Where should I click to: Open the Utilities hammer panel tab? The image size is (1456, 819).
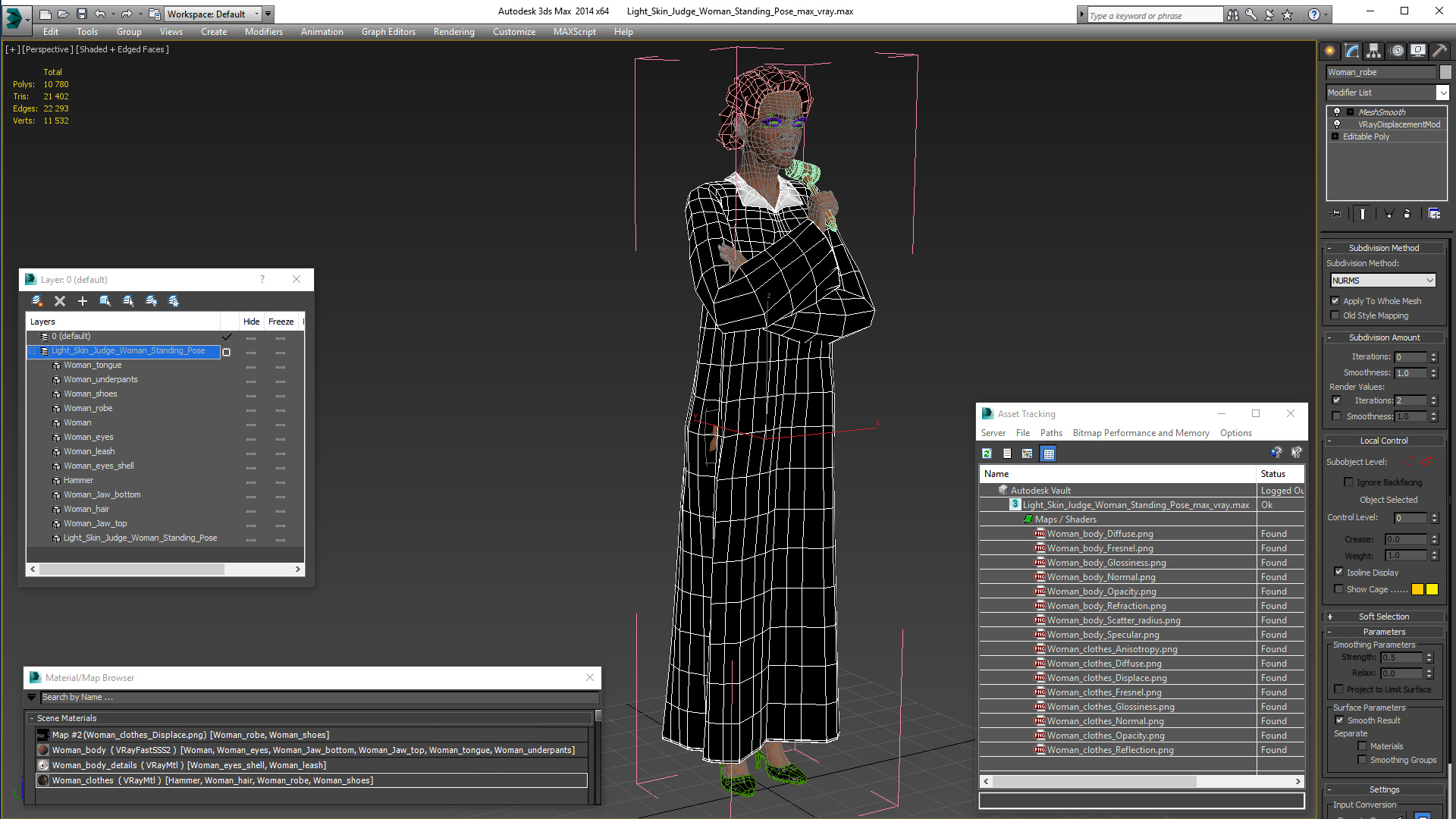1439,51
